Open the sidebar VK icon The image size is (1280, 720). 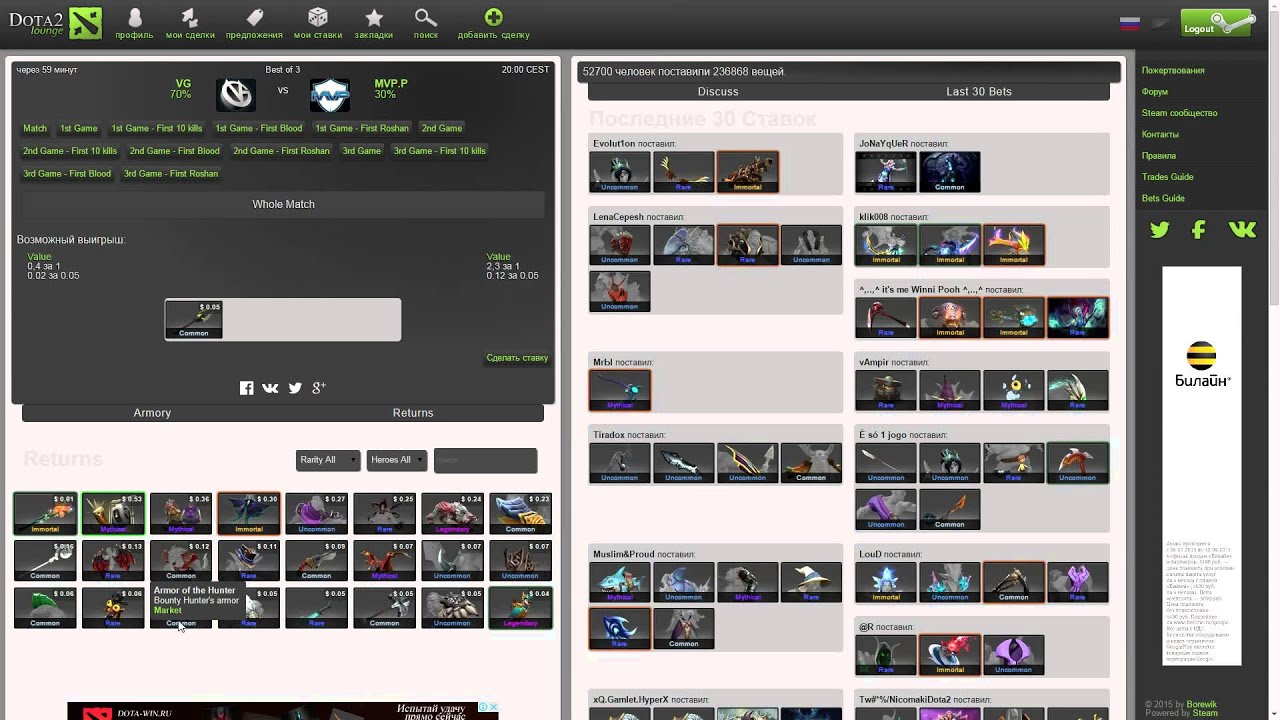tap(1242, 230)
